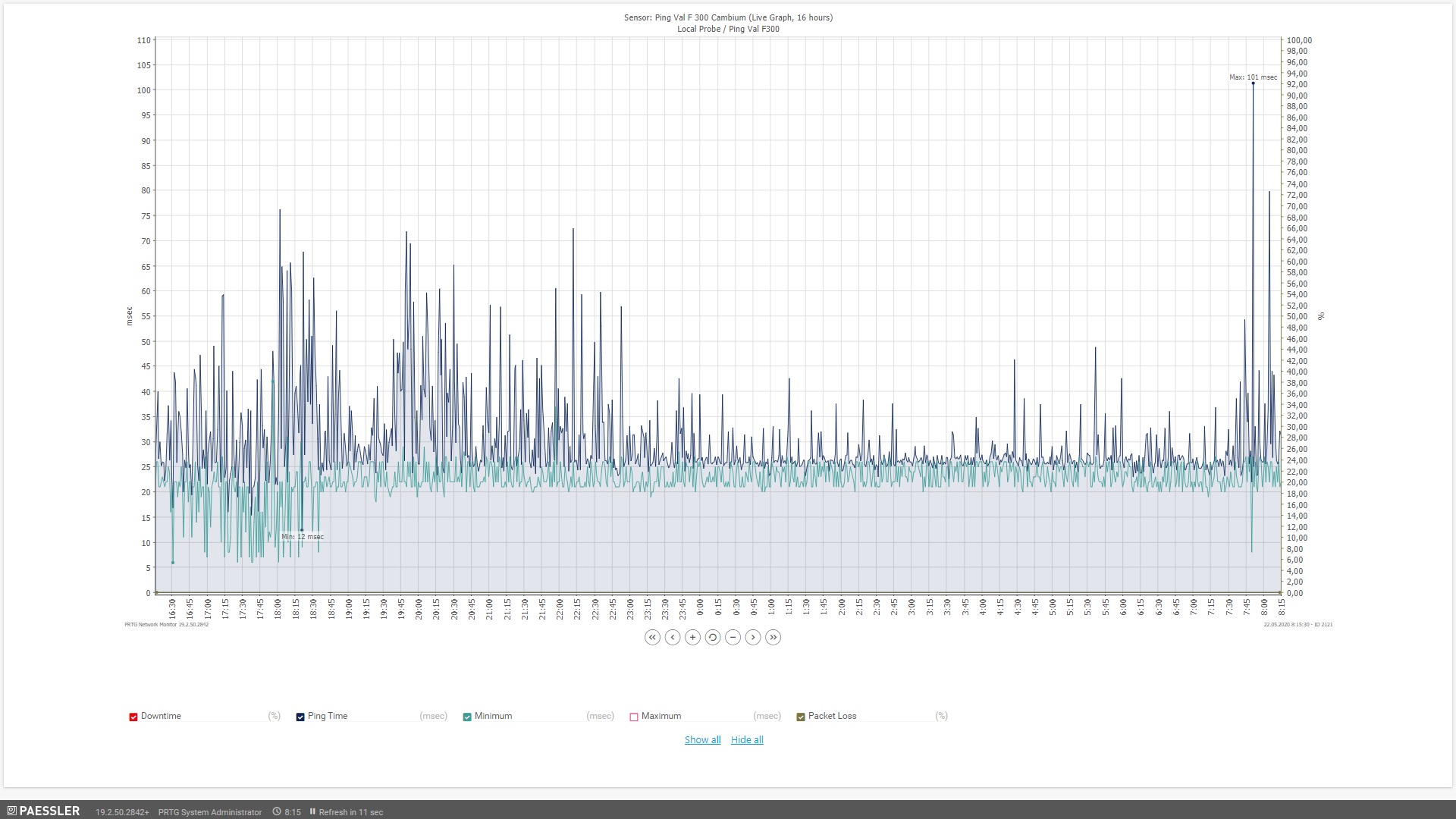Click the Hide all link

[747, 740]
